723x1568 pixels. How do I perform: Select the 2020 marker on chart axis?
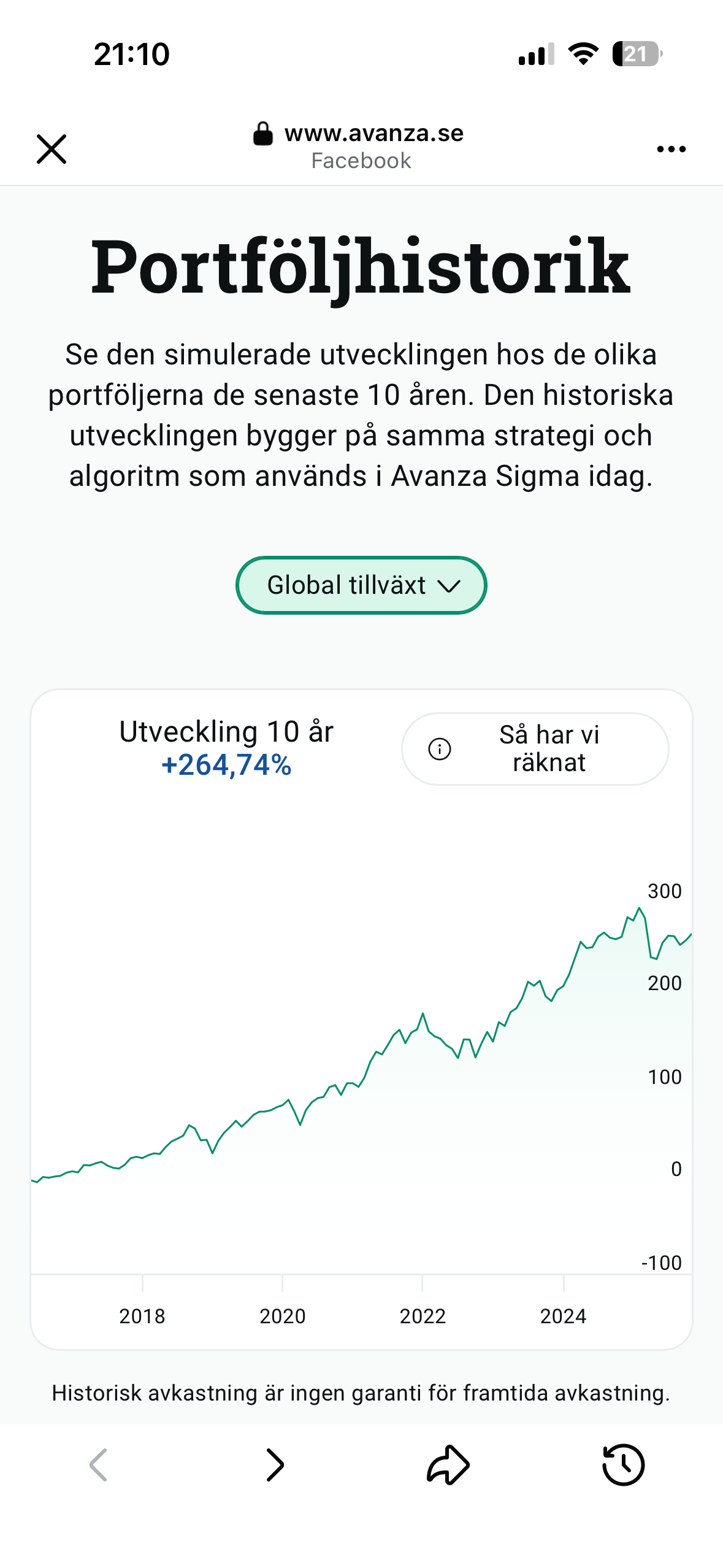[283, 1316]
